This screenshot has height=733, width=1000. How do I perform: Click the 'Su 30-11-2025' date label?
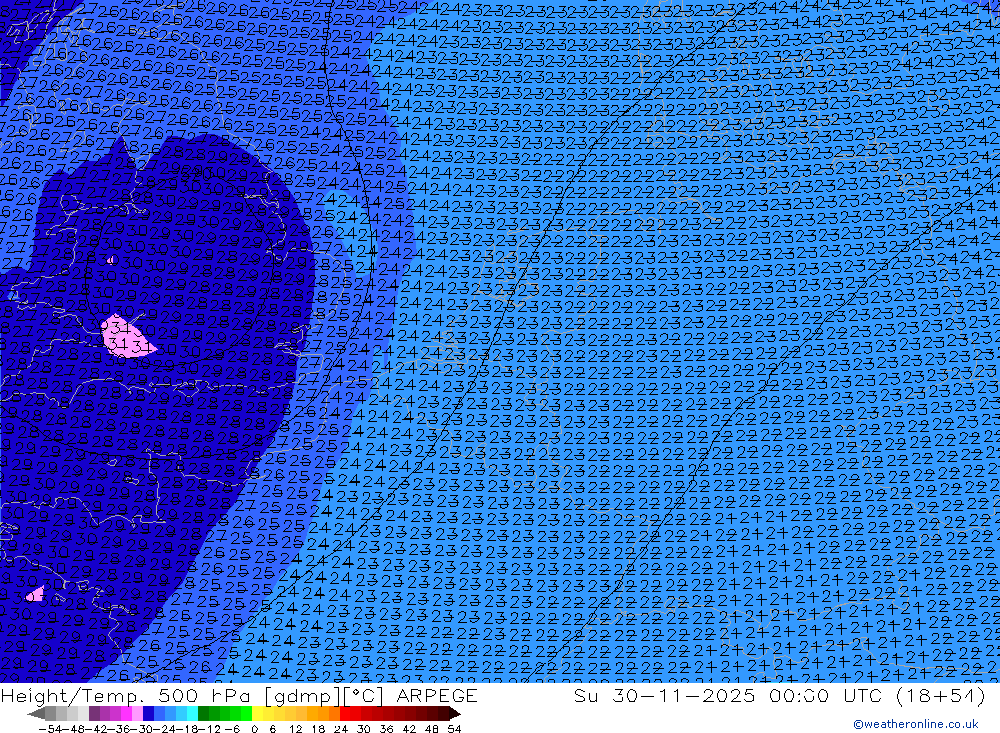click(x=665, y=695)
